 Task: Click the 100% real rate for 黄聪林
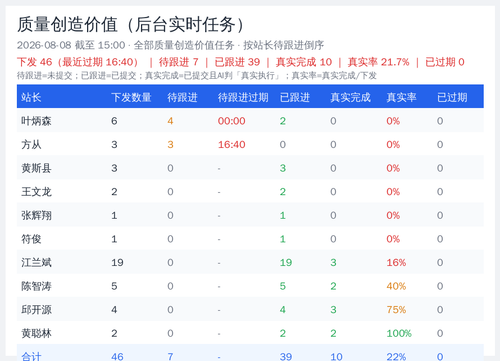point(399,333)
